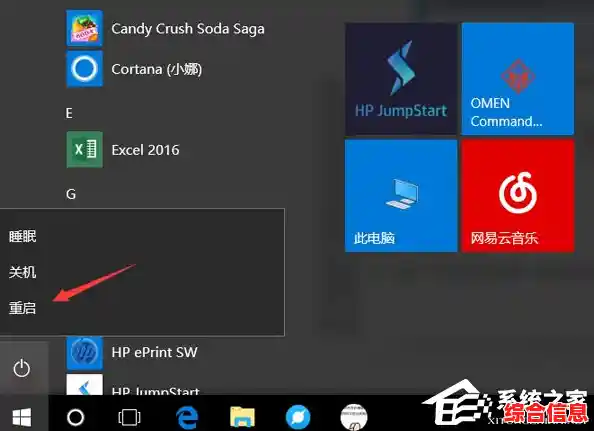The height and width of the screenshot is (431, 594).
Task: Open Task View on taskbar
Action: click(130, 417)
